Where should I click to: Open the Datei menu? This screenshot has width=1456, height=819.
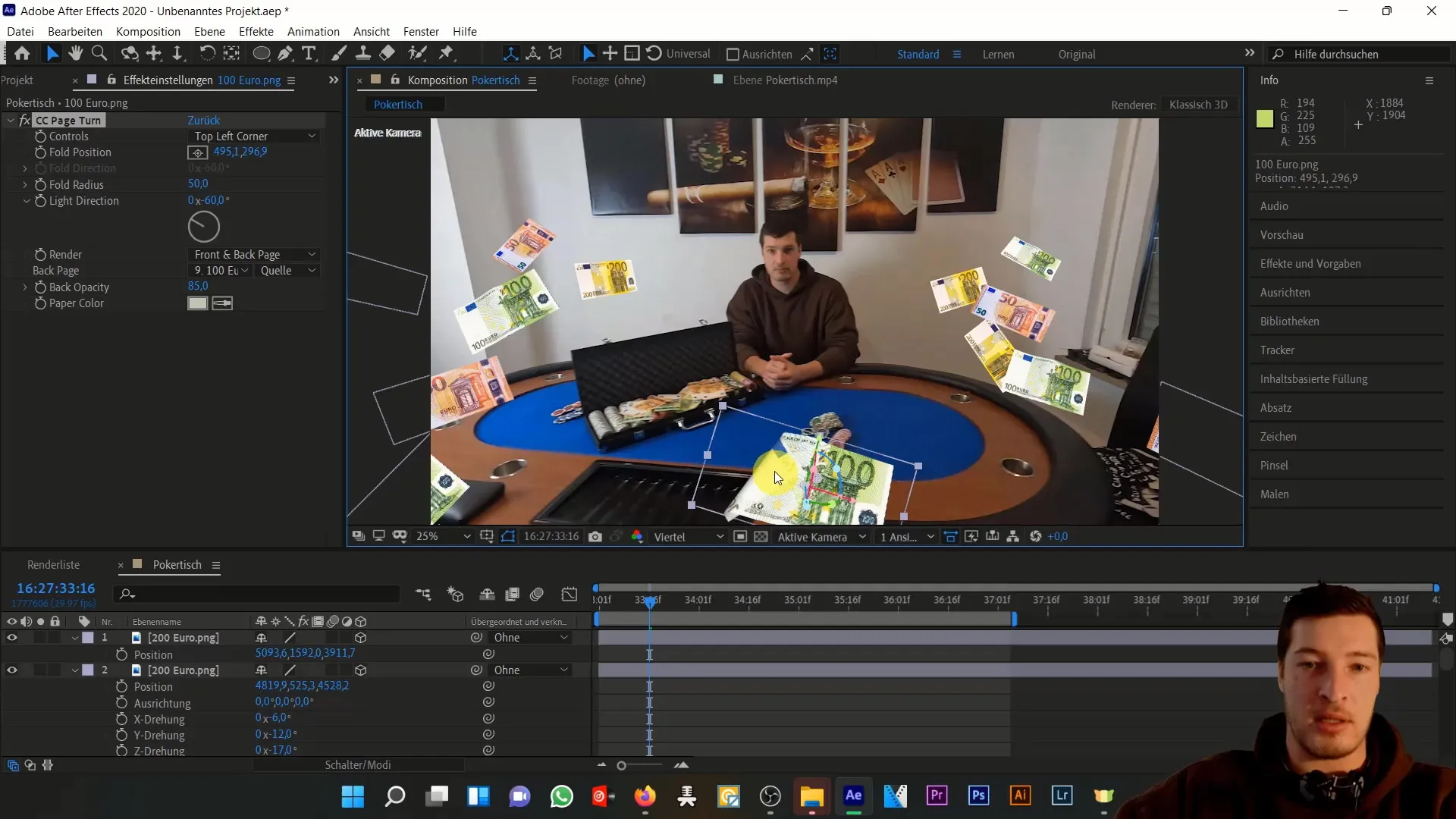coord(20,31)
